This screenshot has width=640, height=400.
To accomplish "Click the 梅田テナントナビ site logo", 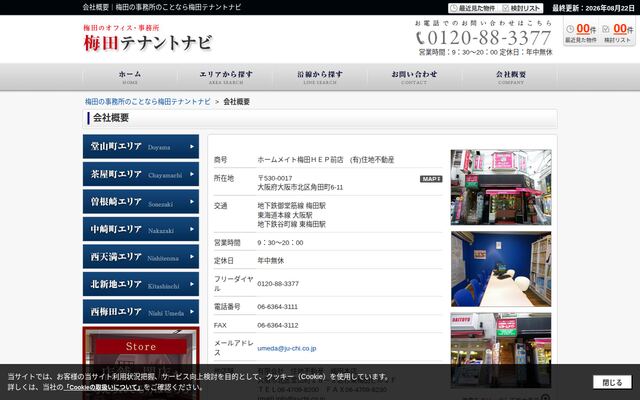I will tap(148, 38).
